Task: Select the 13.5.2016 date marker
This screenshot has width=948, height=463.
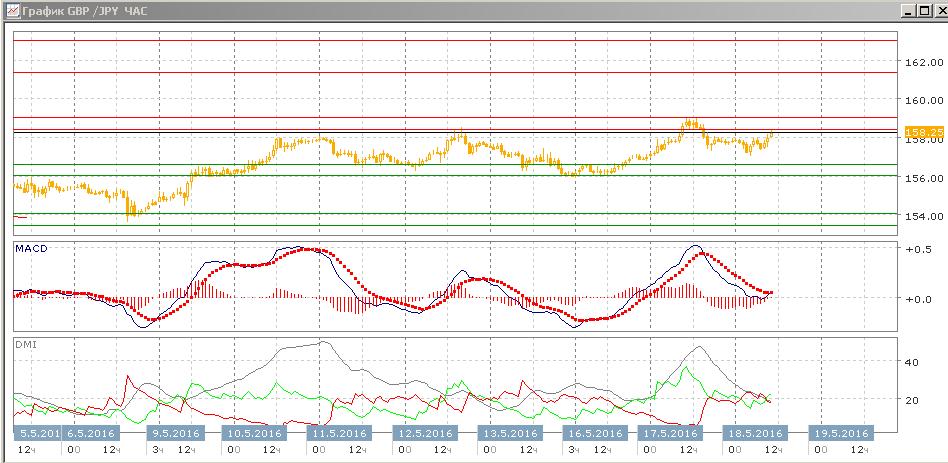Action: coord(508,433)
